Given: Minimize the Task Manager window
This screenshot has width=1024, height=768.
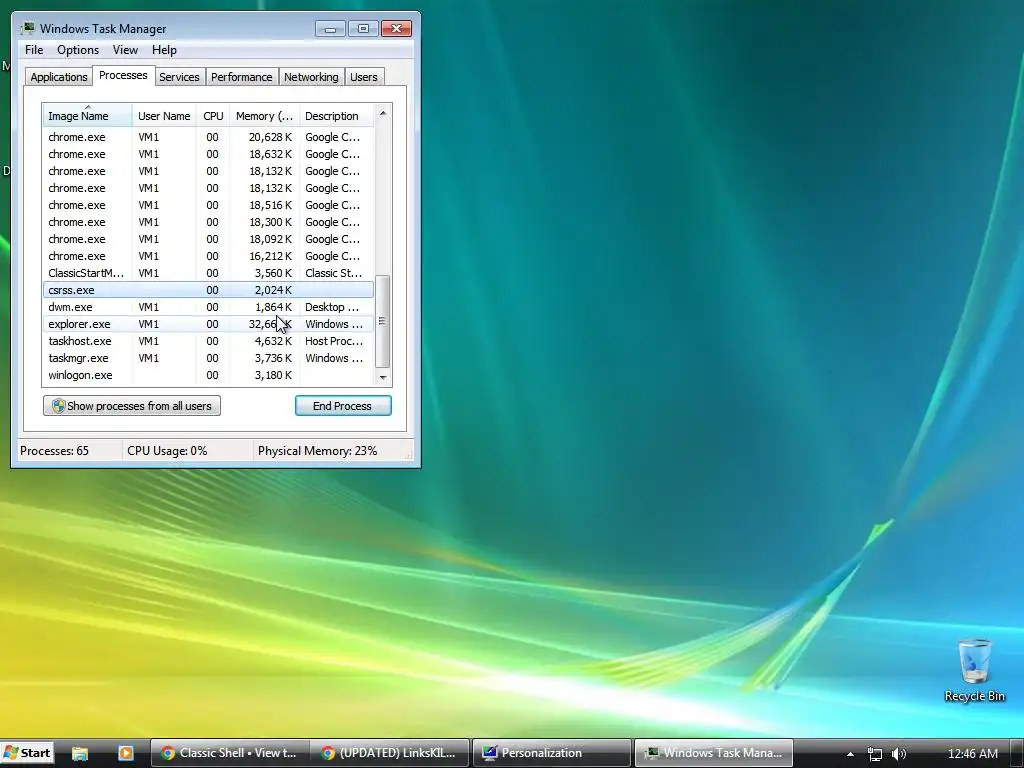Looking at the screenshot, I should (330, 29).
